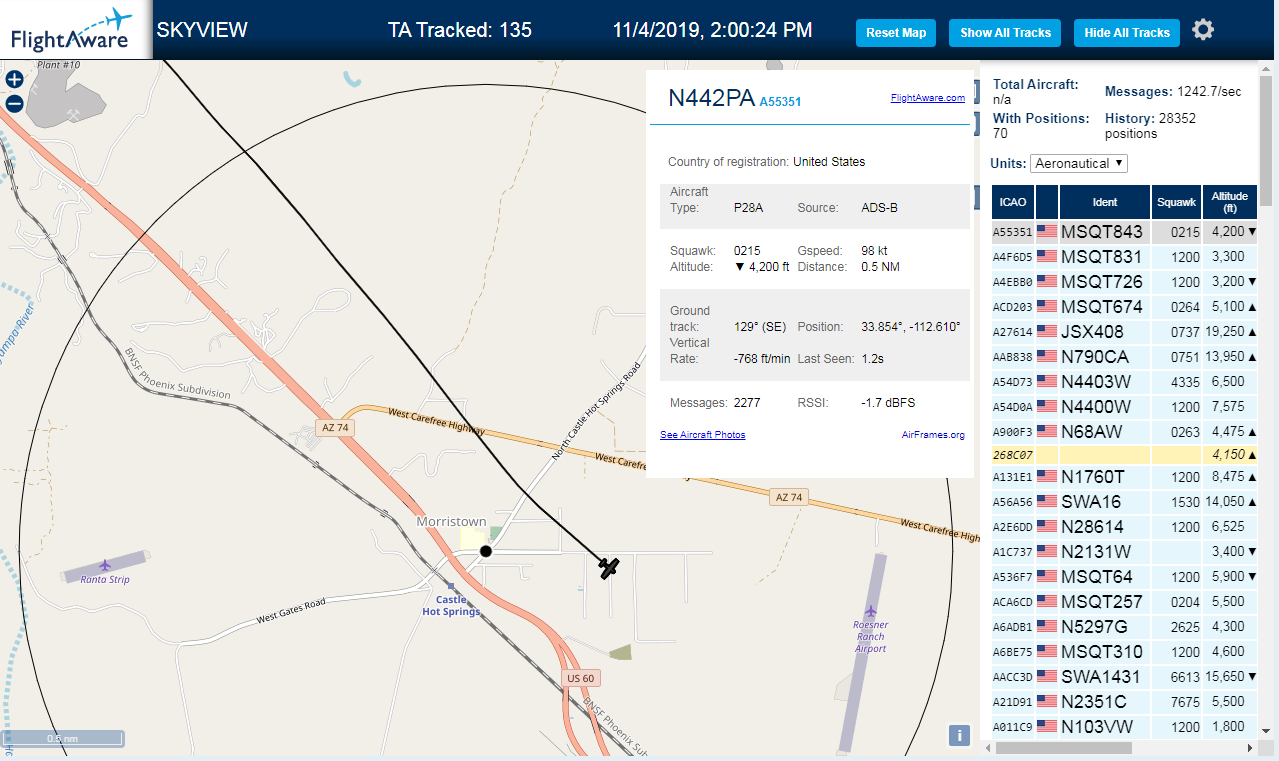Click the flag icon in JSX408 row
Screen dimensions: 1279x761
(x=1047, y=332)
